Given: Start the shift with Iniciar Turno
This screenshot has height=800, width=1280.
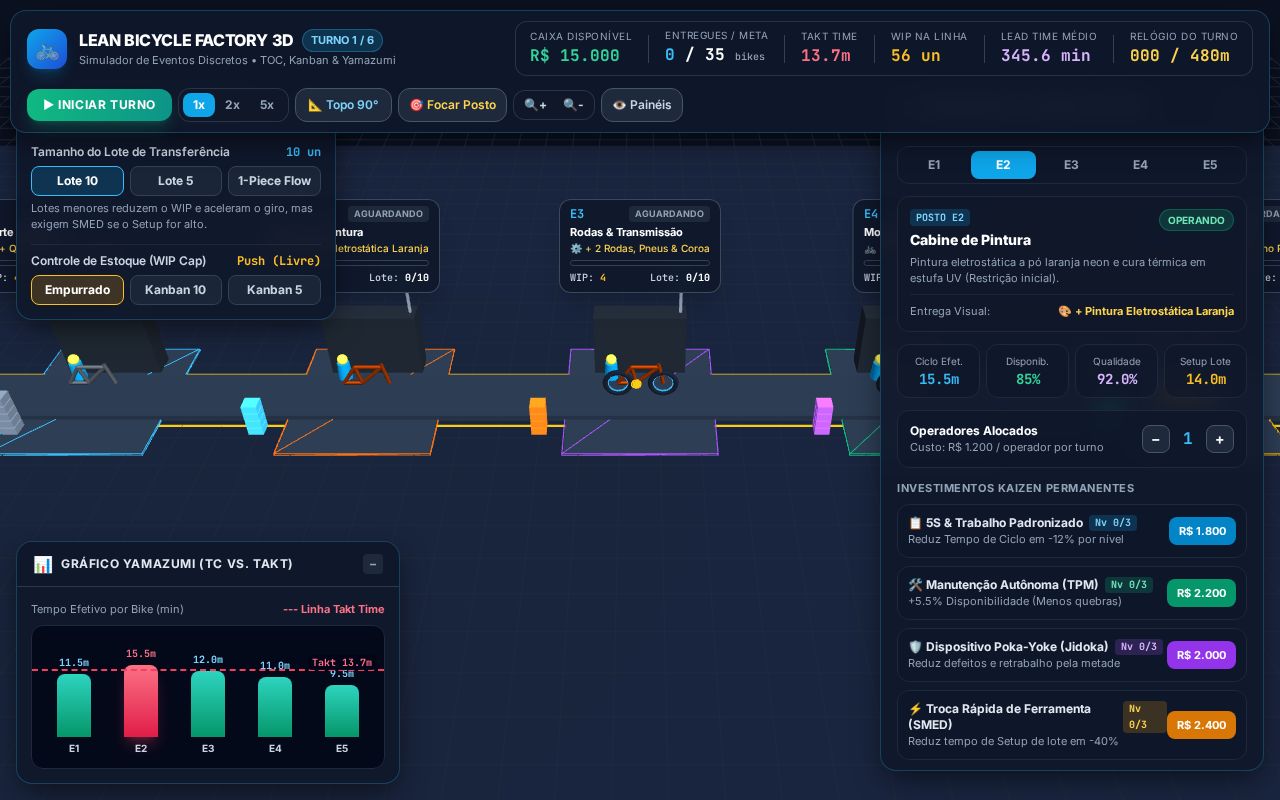Looking at the screenshot, I should point(99,105).
